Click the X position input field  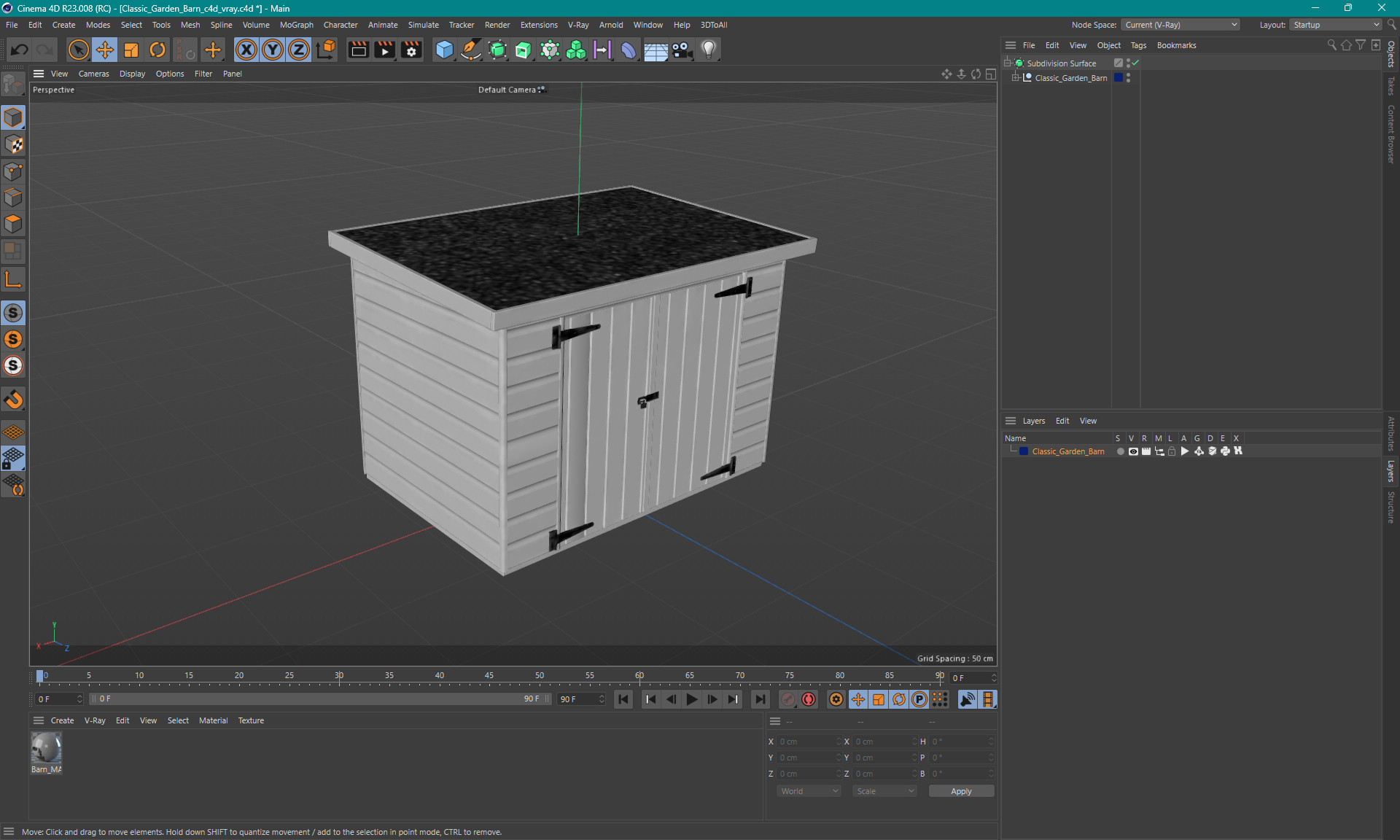click(805, 741)
